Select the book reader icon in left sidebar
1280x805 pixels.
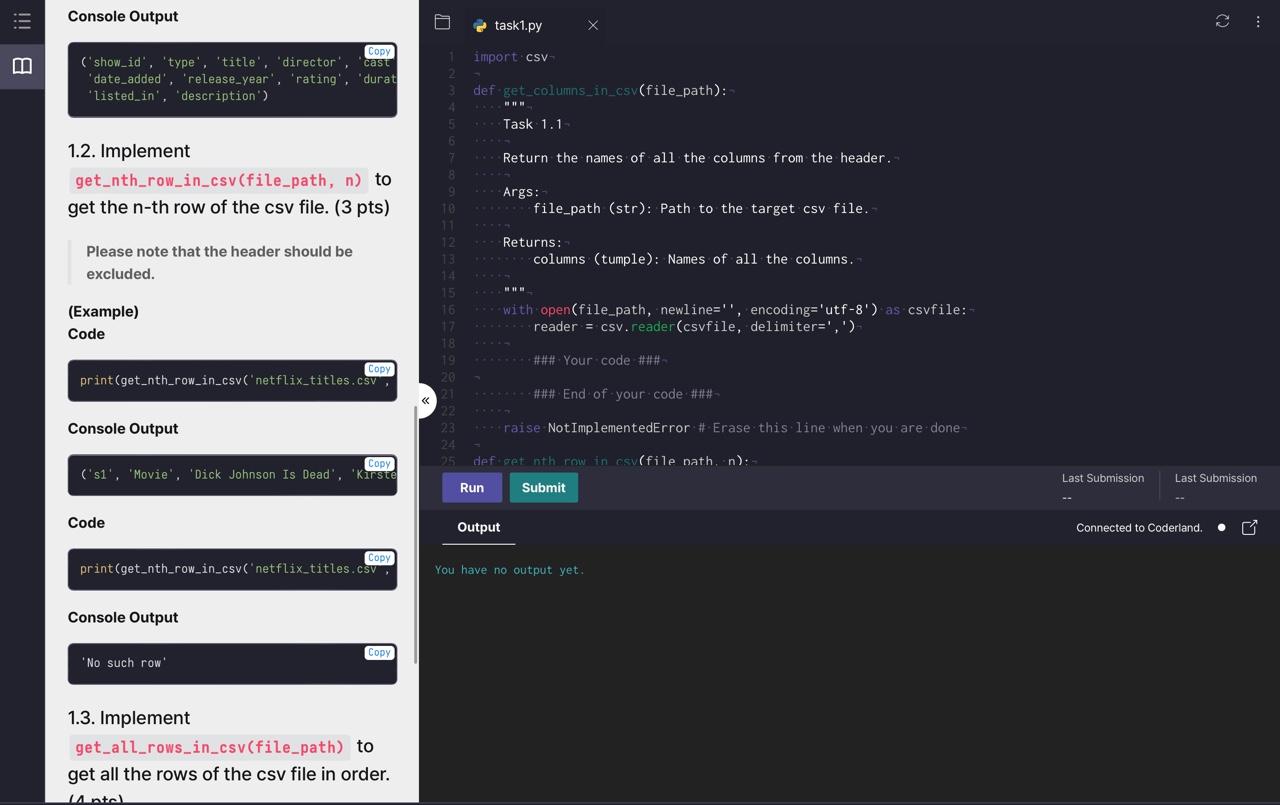21,65
